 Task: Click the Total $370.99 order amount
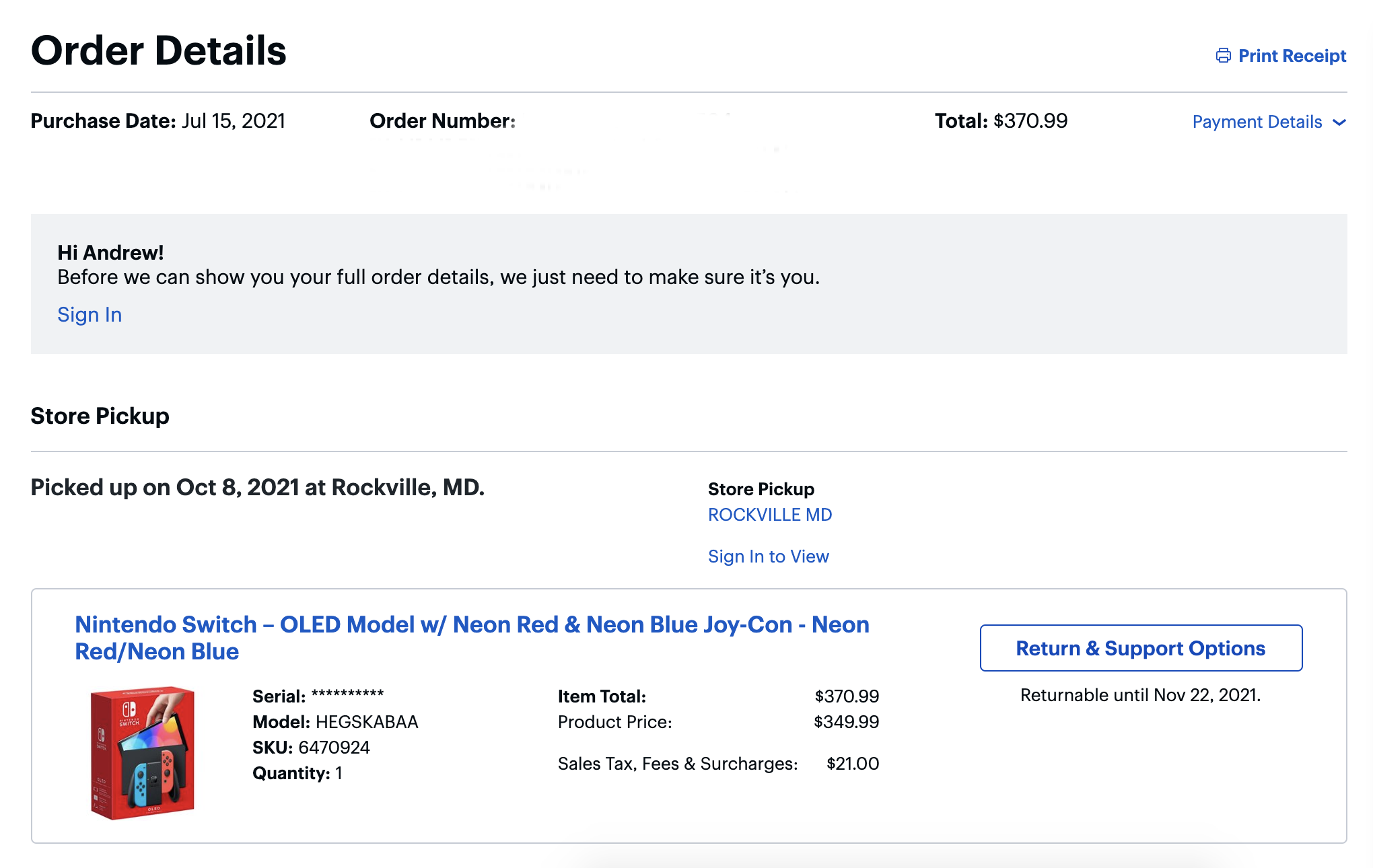click(x=1001, y=121)
